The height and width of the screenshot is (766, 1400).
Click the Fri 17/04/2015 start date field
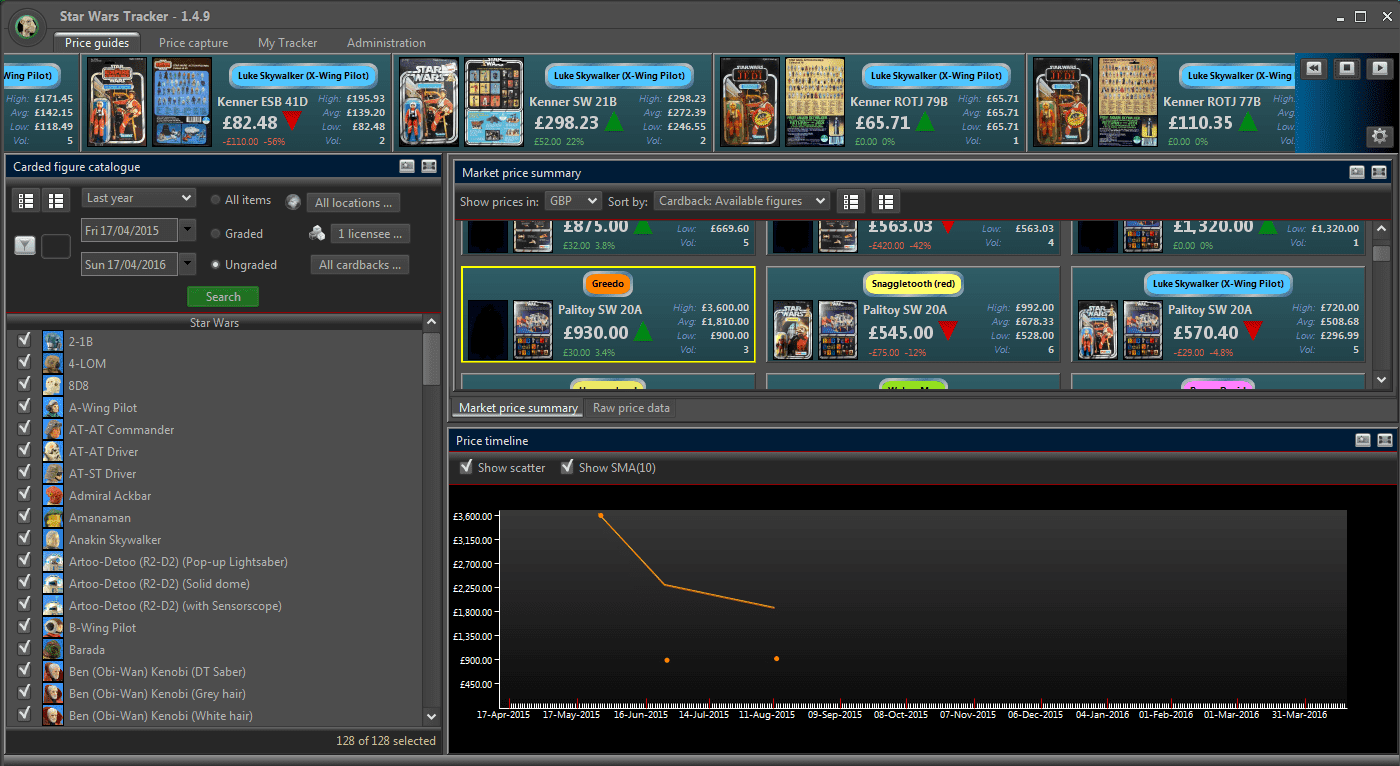pos(129,230)
